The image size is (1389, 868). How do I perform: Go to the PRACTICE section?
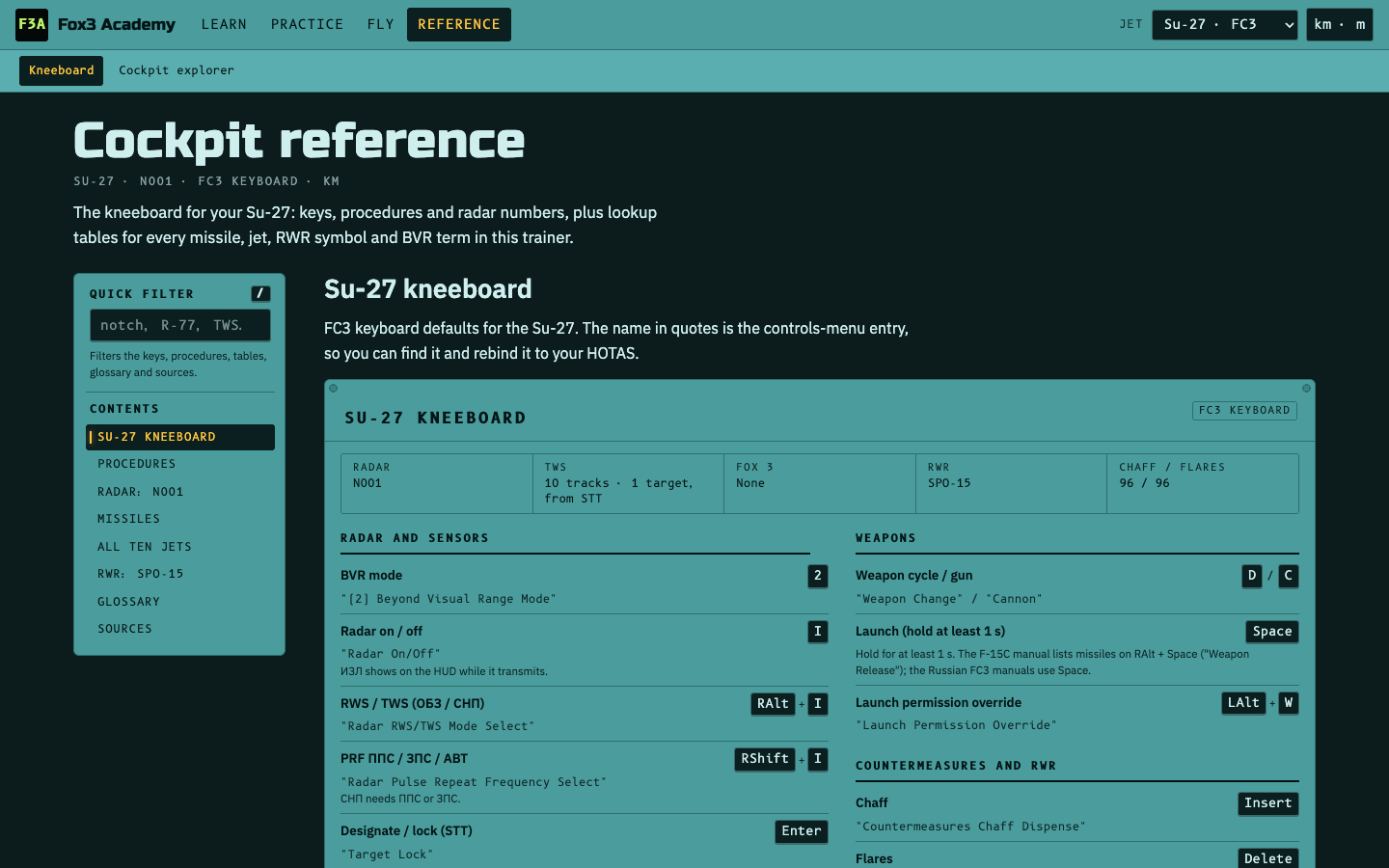pyautogui.click(x=307, y=24)
